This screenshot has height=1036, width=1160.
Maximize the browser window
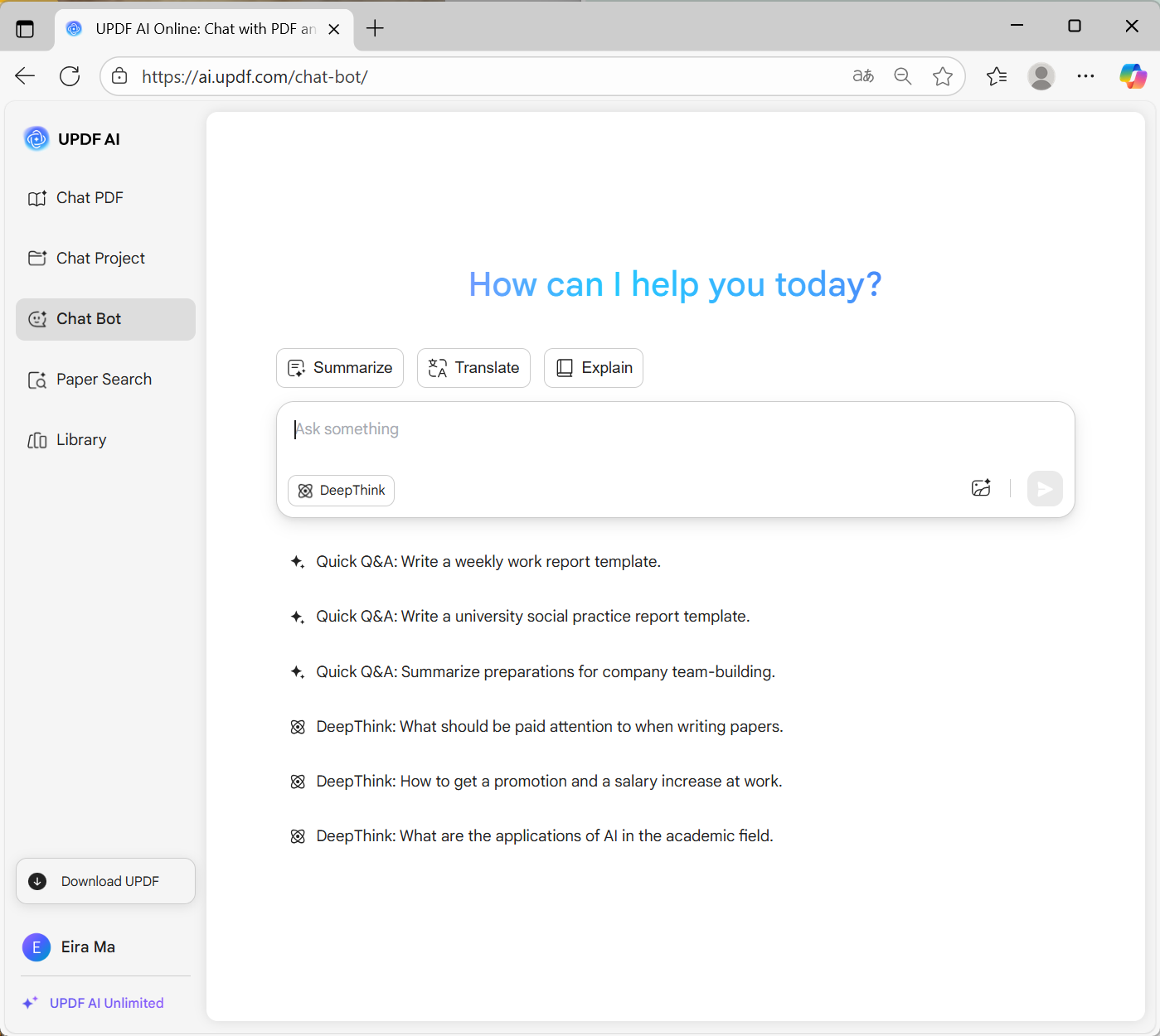pyautogui.click(x=1075, y=26)
